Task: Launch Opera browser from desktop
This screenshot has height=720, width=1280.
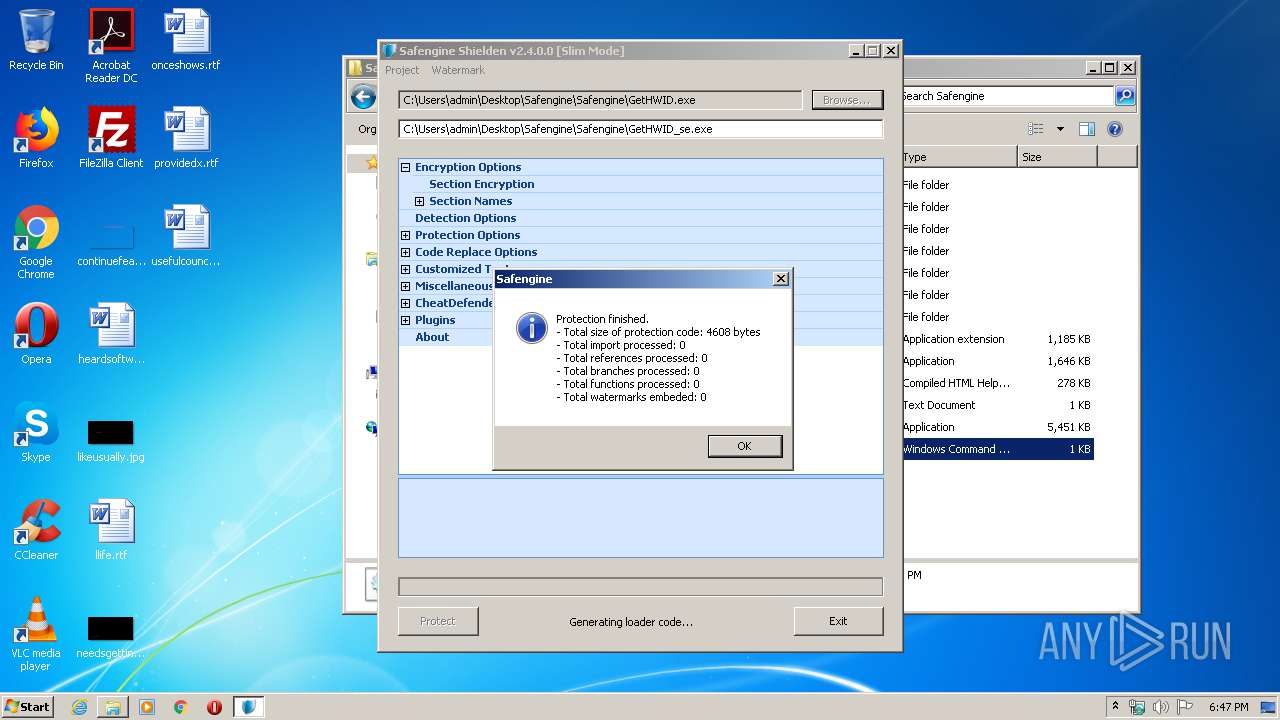Action: click(x=36, y=334)
